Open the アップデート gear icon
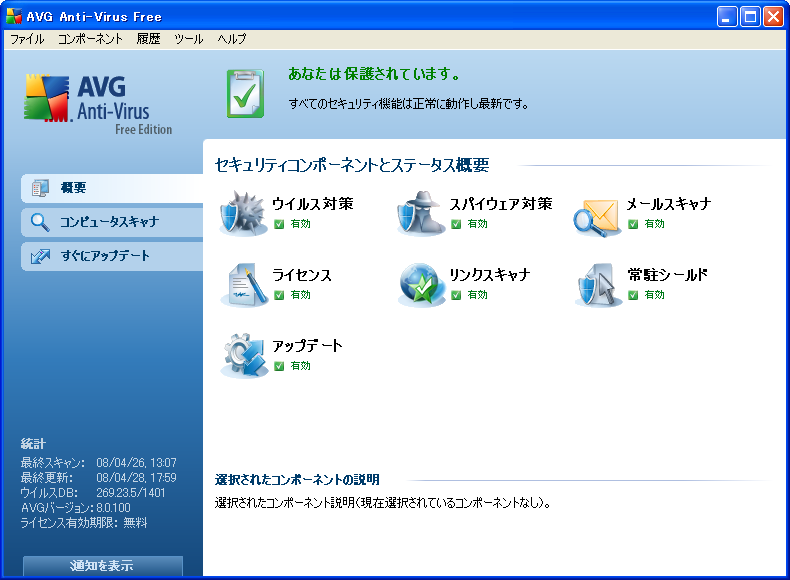Image resolution: width=790 pixels, height=580 pixels. [x=245, y=355]
